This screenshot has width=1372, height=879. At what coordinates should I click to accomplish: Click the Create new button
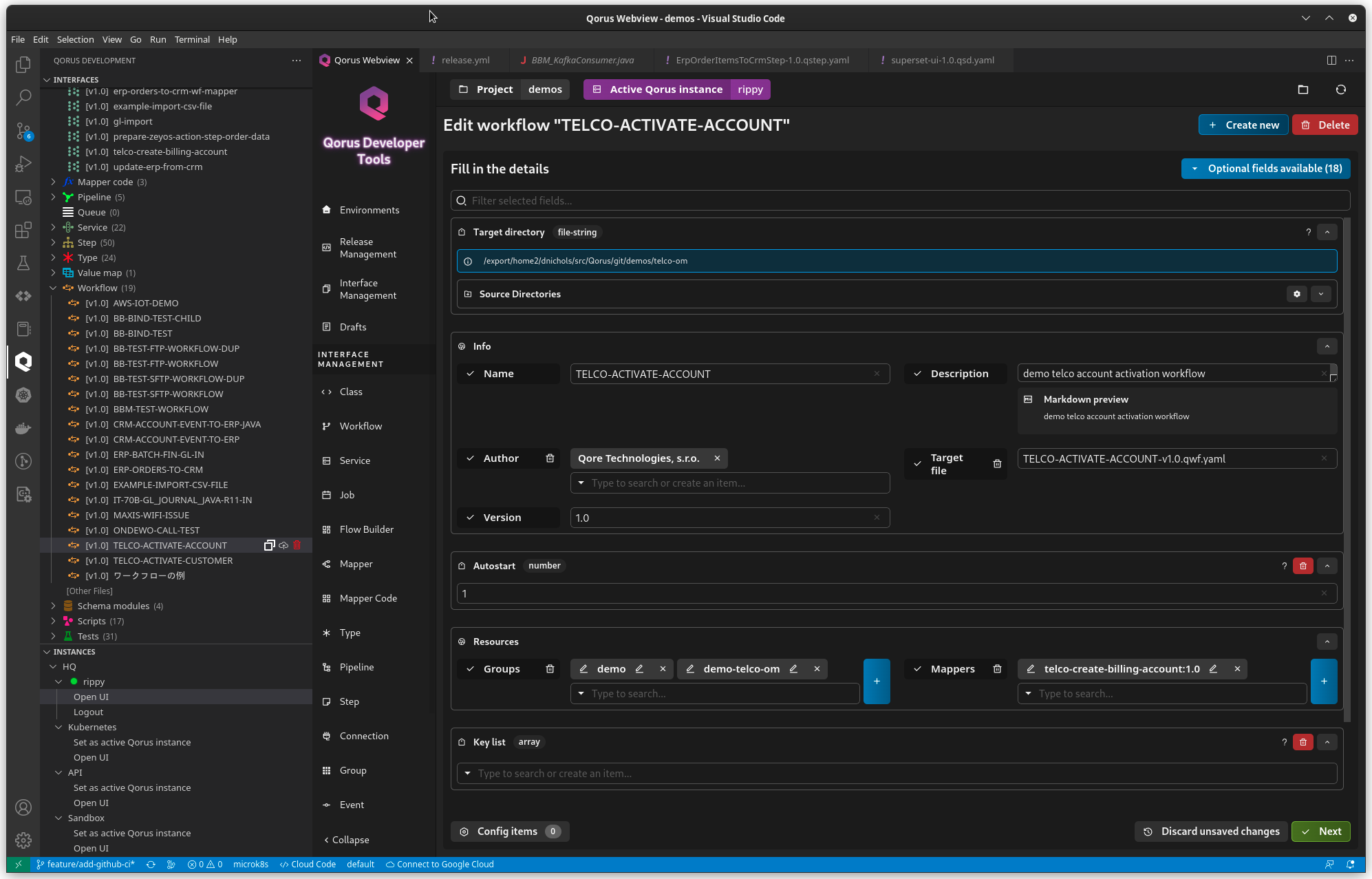pyautogui.click(x=1244, y=125)
